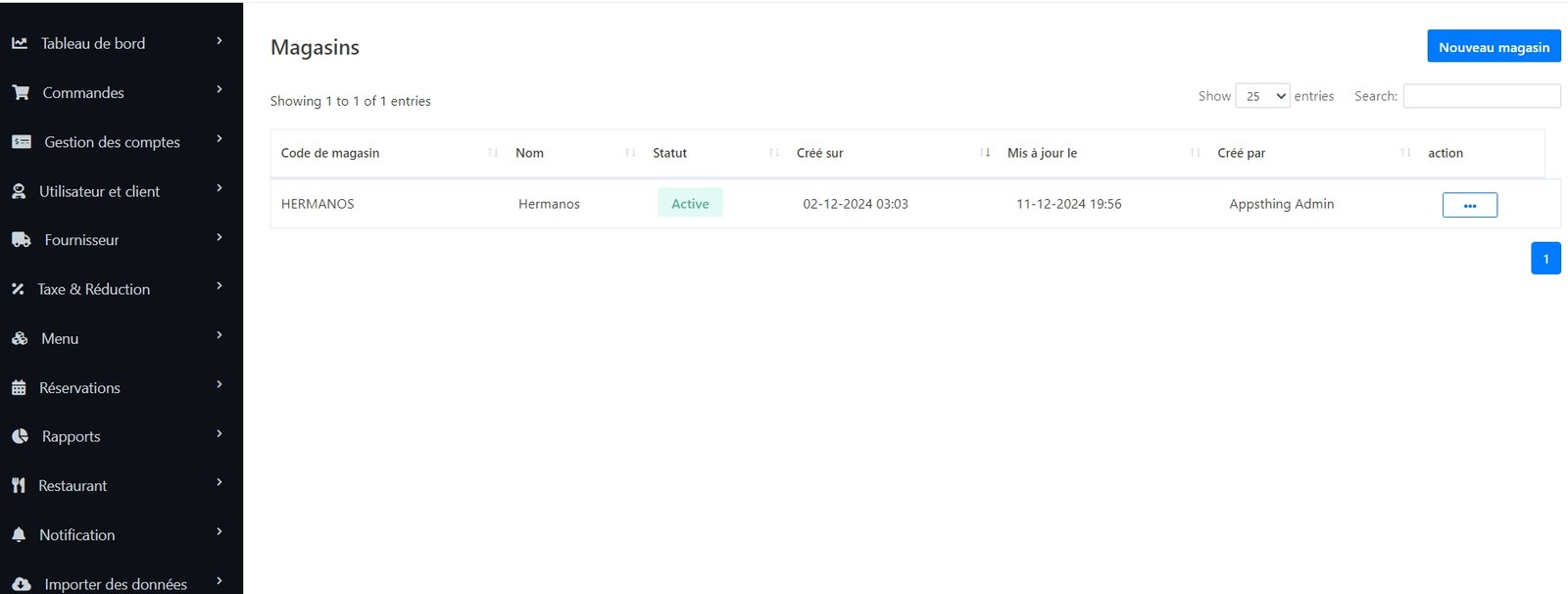Click the Fournisseur truck icon
Viewport: 1568px width, 594px height.
pyautogui.click(x=22, y=240)
